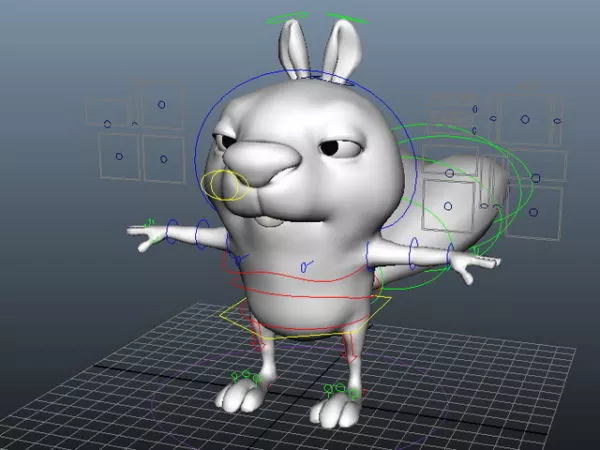The image size is (600, 450).
Task: Click green toe controls on screen-right foot
Action: point(341,390)
